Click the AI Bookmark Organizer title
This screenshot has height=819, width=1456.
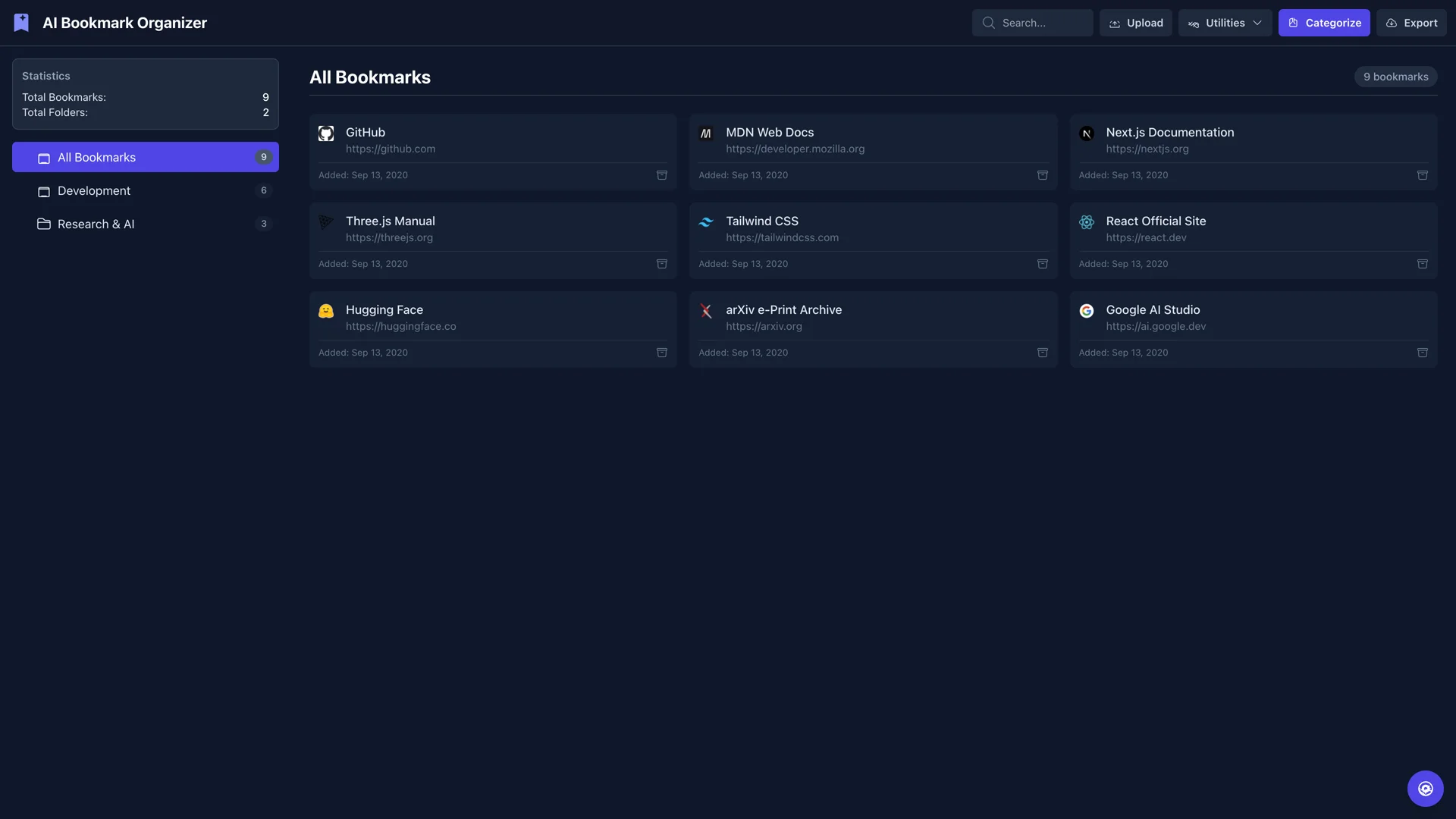pyautogui.click(x=124, y=23)
